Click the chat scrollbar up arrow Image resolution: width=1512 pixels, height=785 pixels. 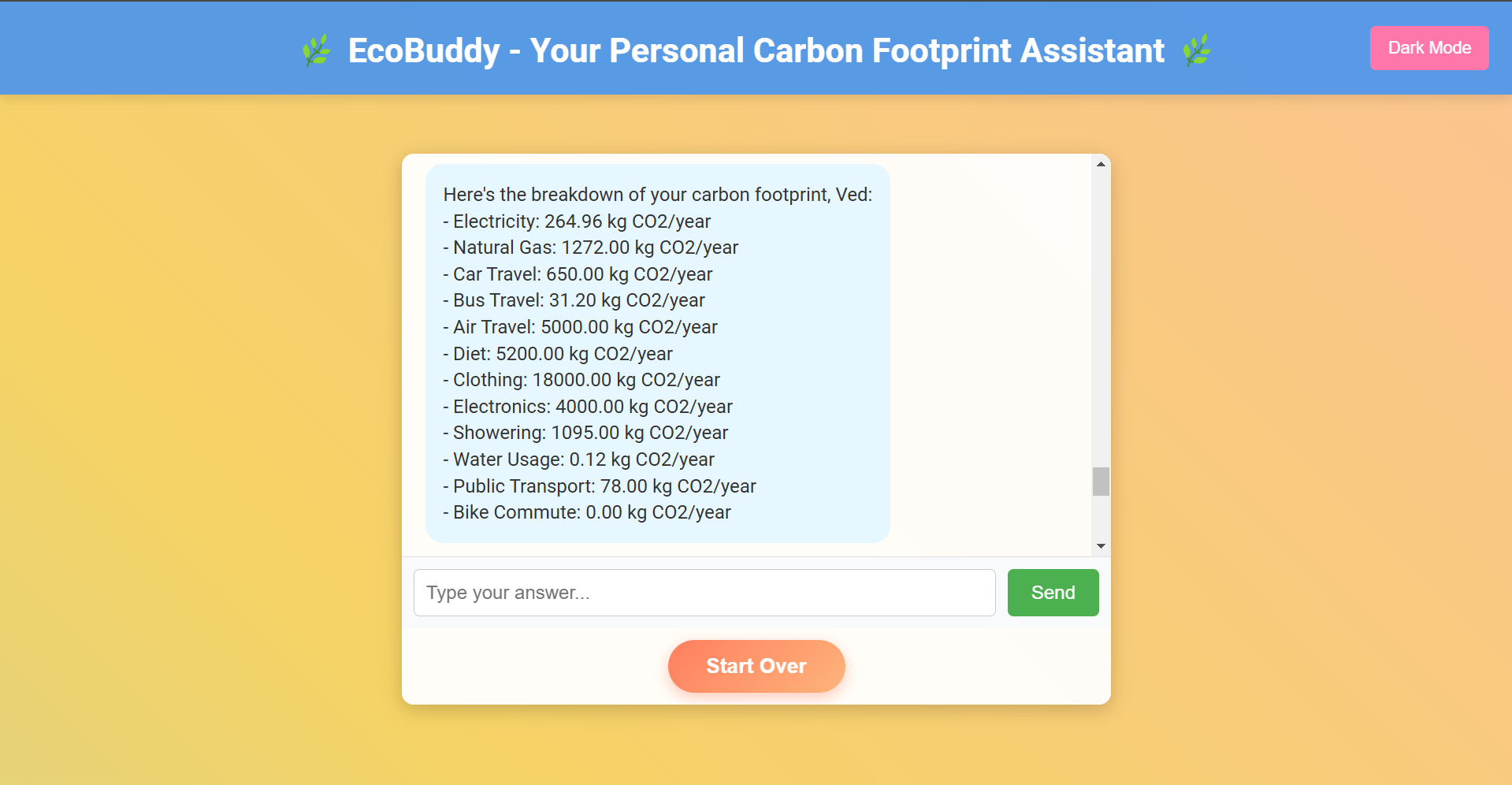pyautogui.click(x=1101, y=164)
